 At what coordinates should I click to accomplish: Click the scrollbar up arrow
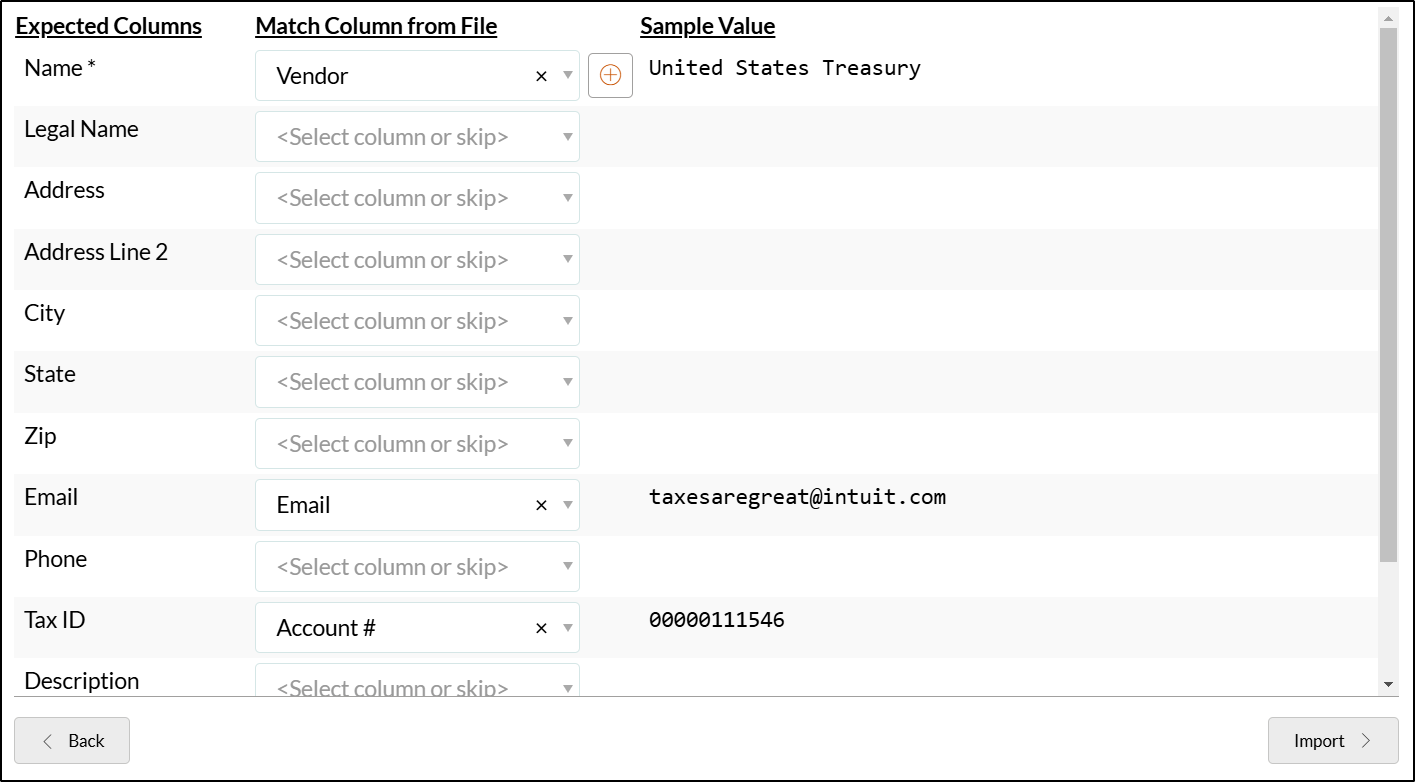(1388, 17)
